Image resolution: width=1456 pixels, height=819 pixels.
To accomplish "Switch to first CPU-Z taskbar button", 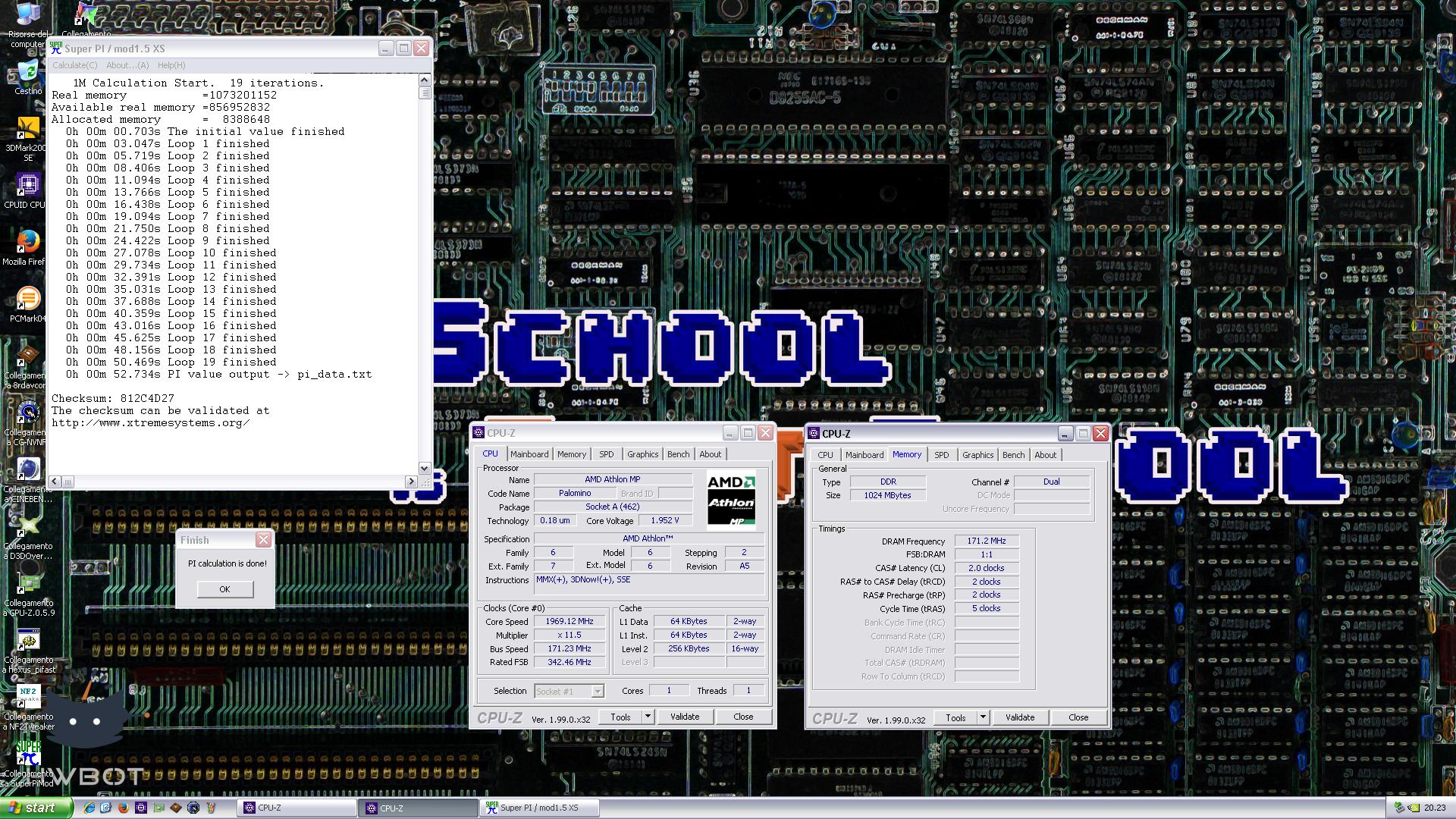I will point(297,808).
